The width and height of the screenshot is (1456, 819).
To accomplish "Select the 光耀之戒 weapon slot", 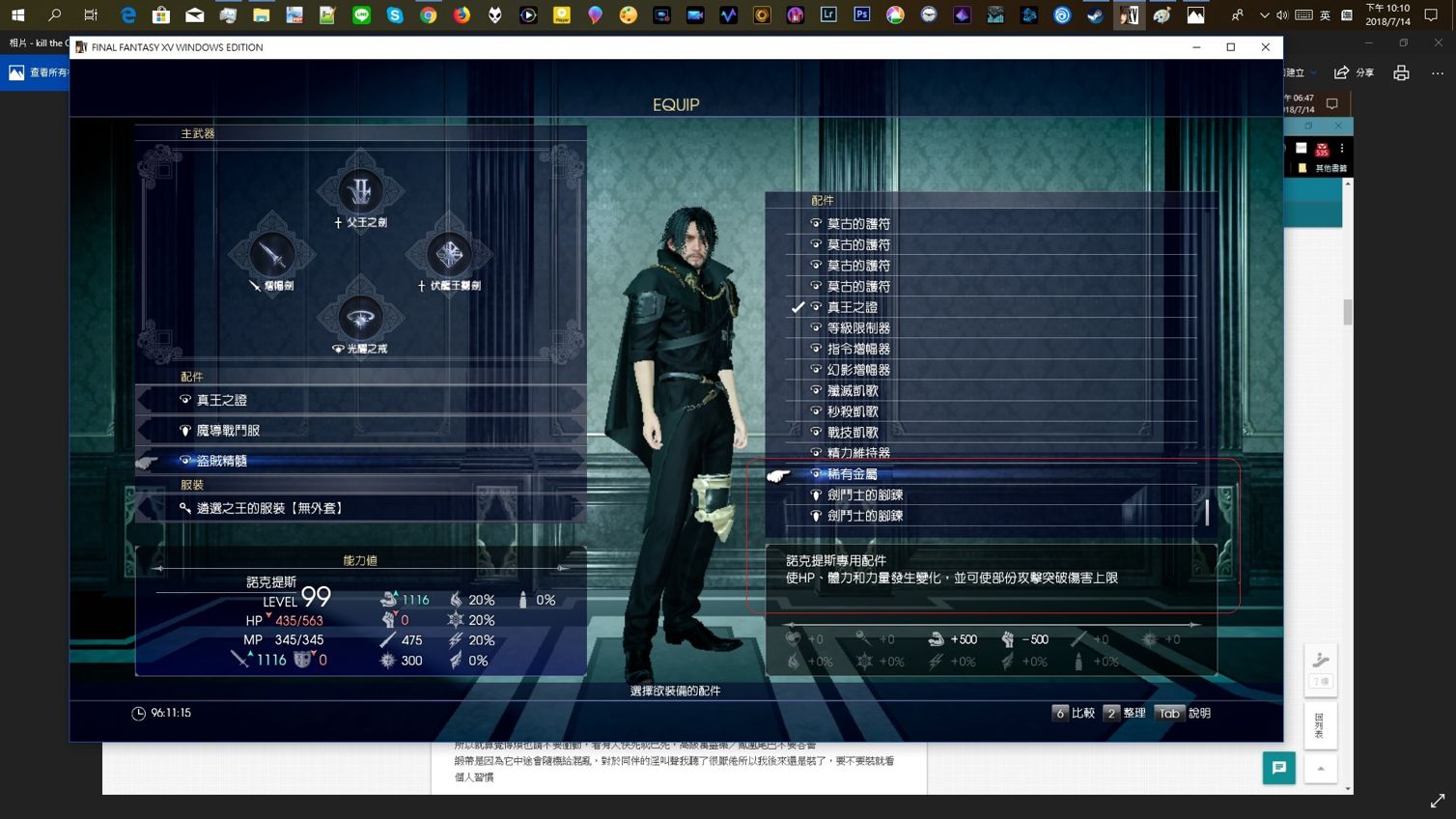I will point(360,320).
